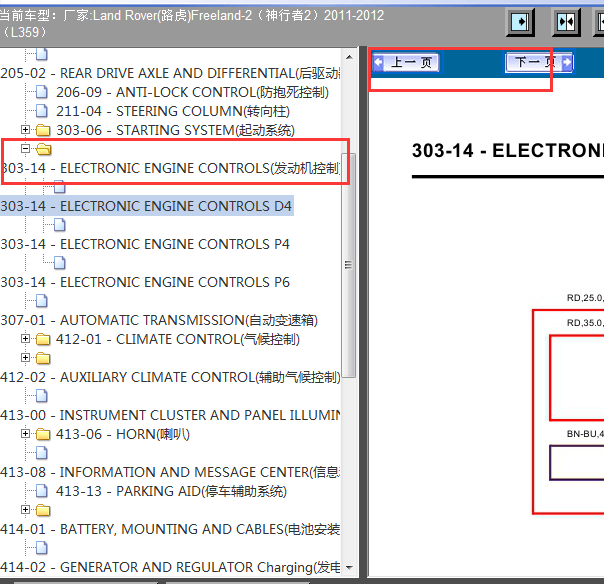Select 414-01 Battery, Mounting and Cables

point(170,529)
